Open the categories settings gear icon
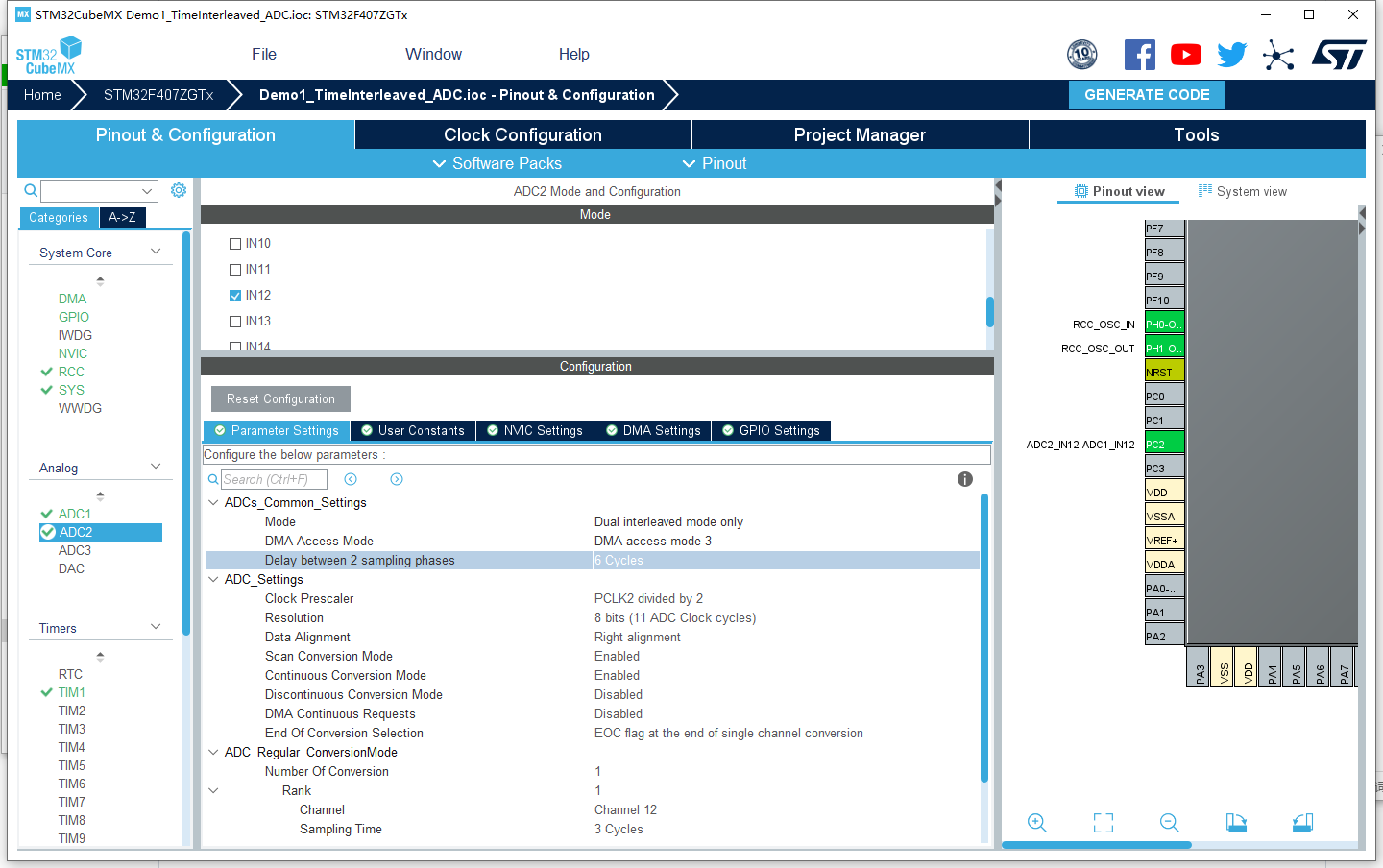The width and height of the screenshot is (1383, 868). [x=179, y=190]
